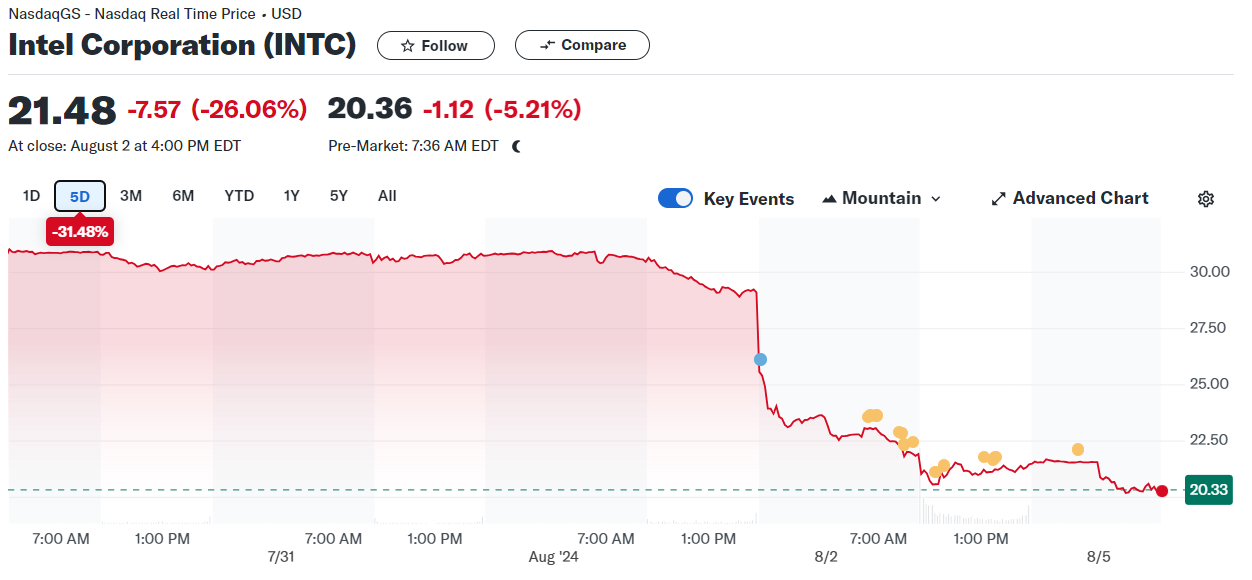Open chart settings gear icon
The height and width of the screenshot is (580, 1252).
coord(1205,198)
